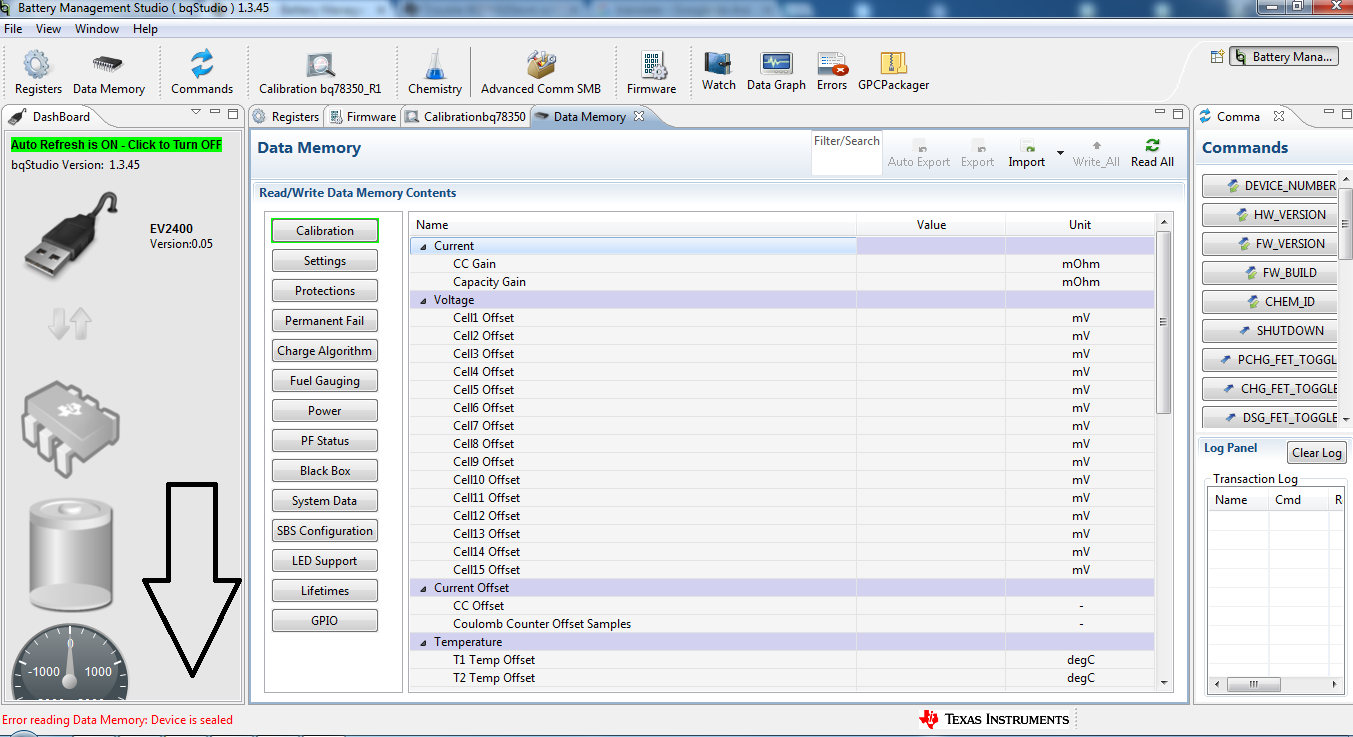1353x737 pixels.
Task: Open the Firmware tool in the toolbar
Action: [x=652, y=72]
